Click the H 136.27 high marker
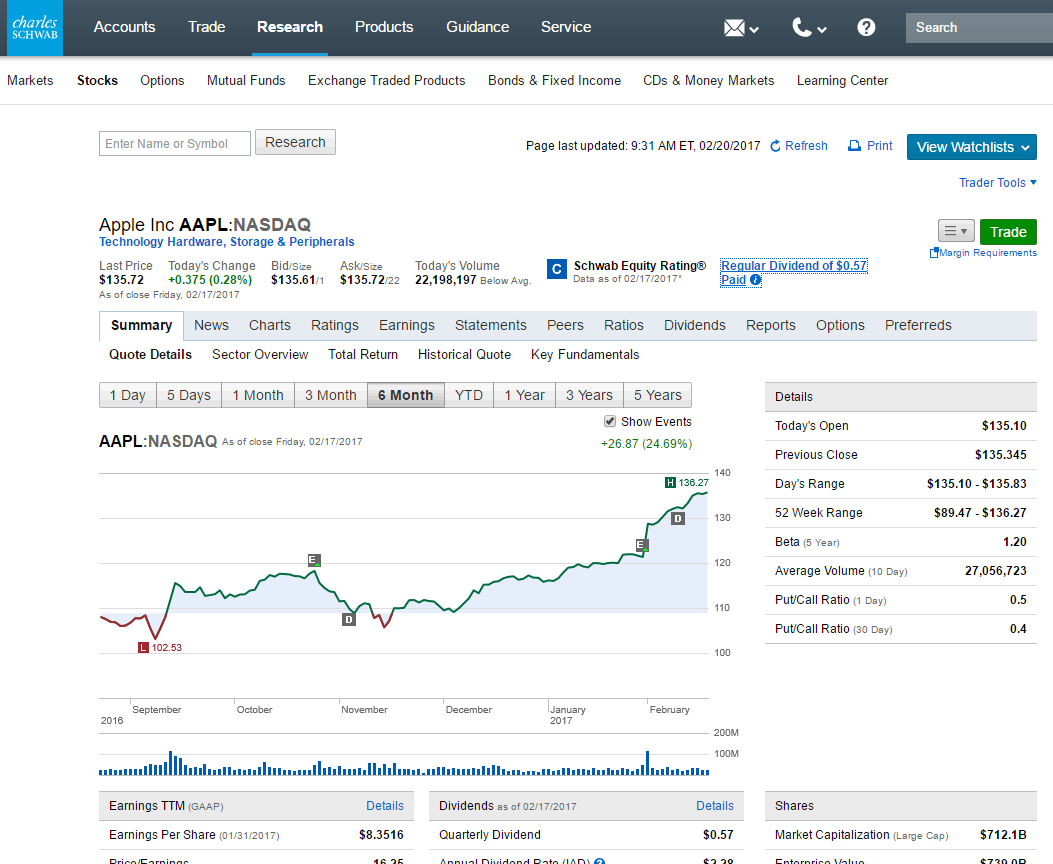1053x864 pixels. [686, 483]
